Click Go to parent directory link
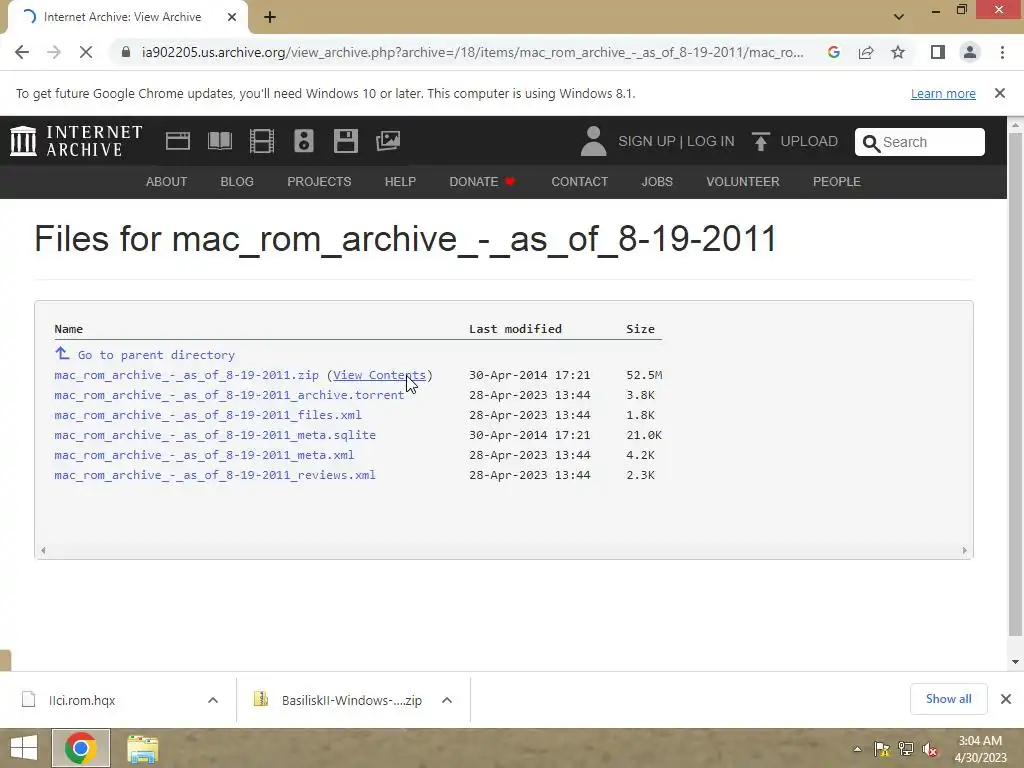Viewport: 1024px width, 768px height. [156, 355]
